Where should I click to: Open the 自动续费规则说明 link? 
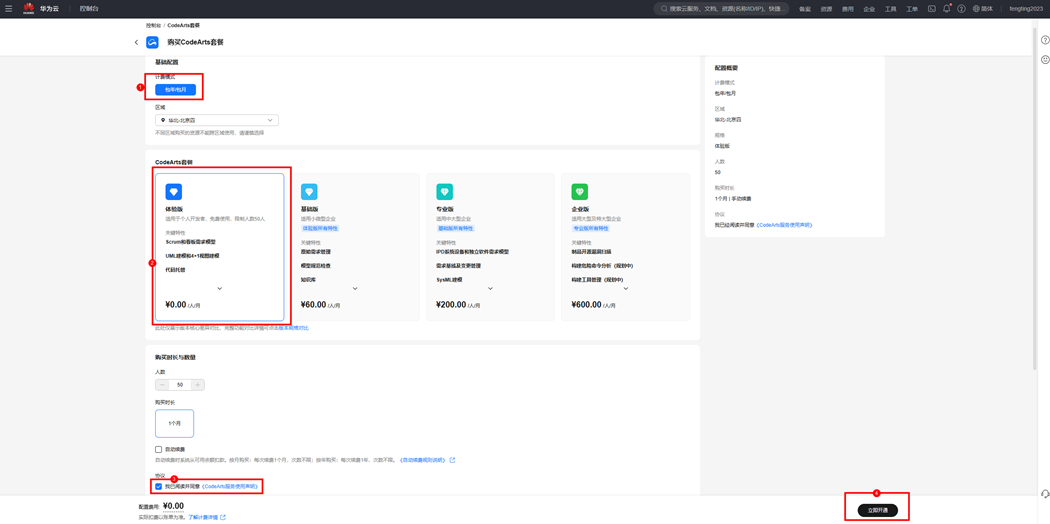pyautogui.click(x=422, y=460)
